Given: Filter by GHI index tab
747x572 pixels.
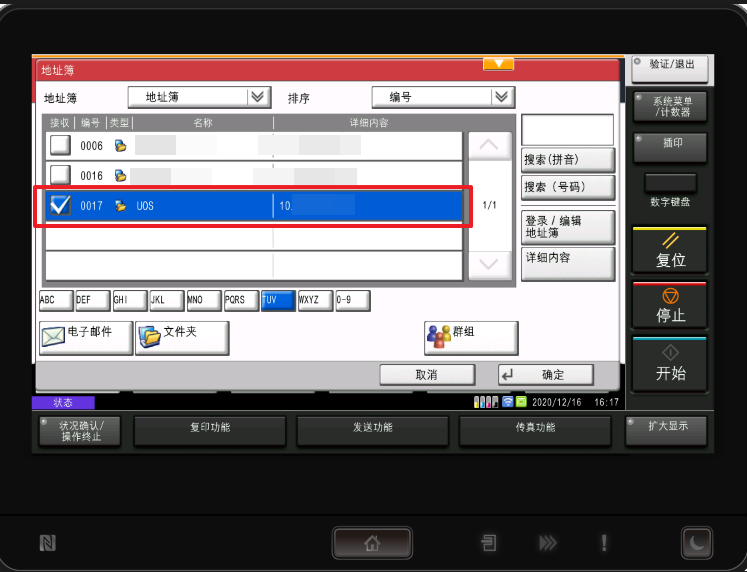Looking at the screenshot, I should [130, 300].
